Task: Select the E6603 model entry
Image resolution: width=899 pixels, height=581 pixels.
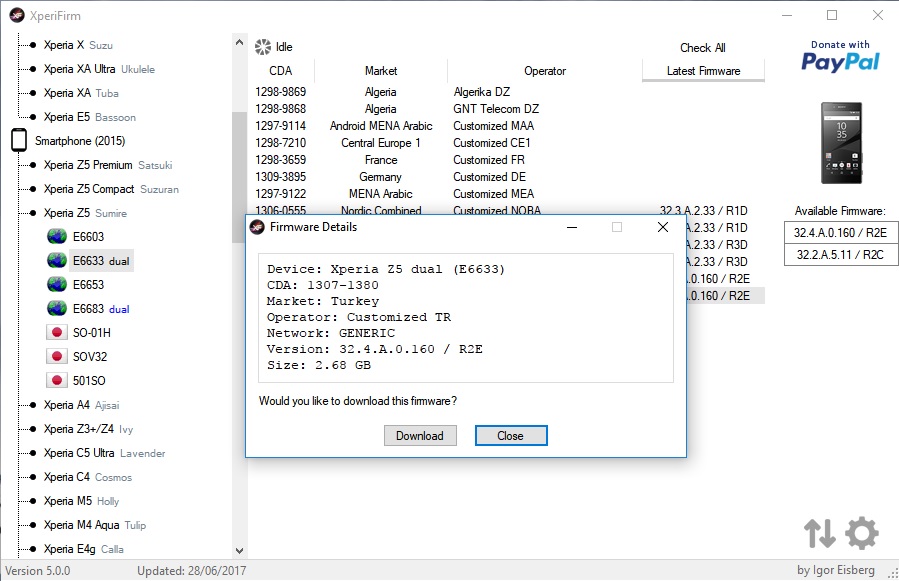Action: pos(88,236)
